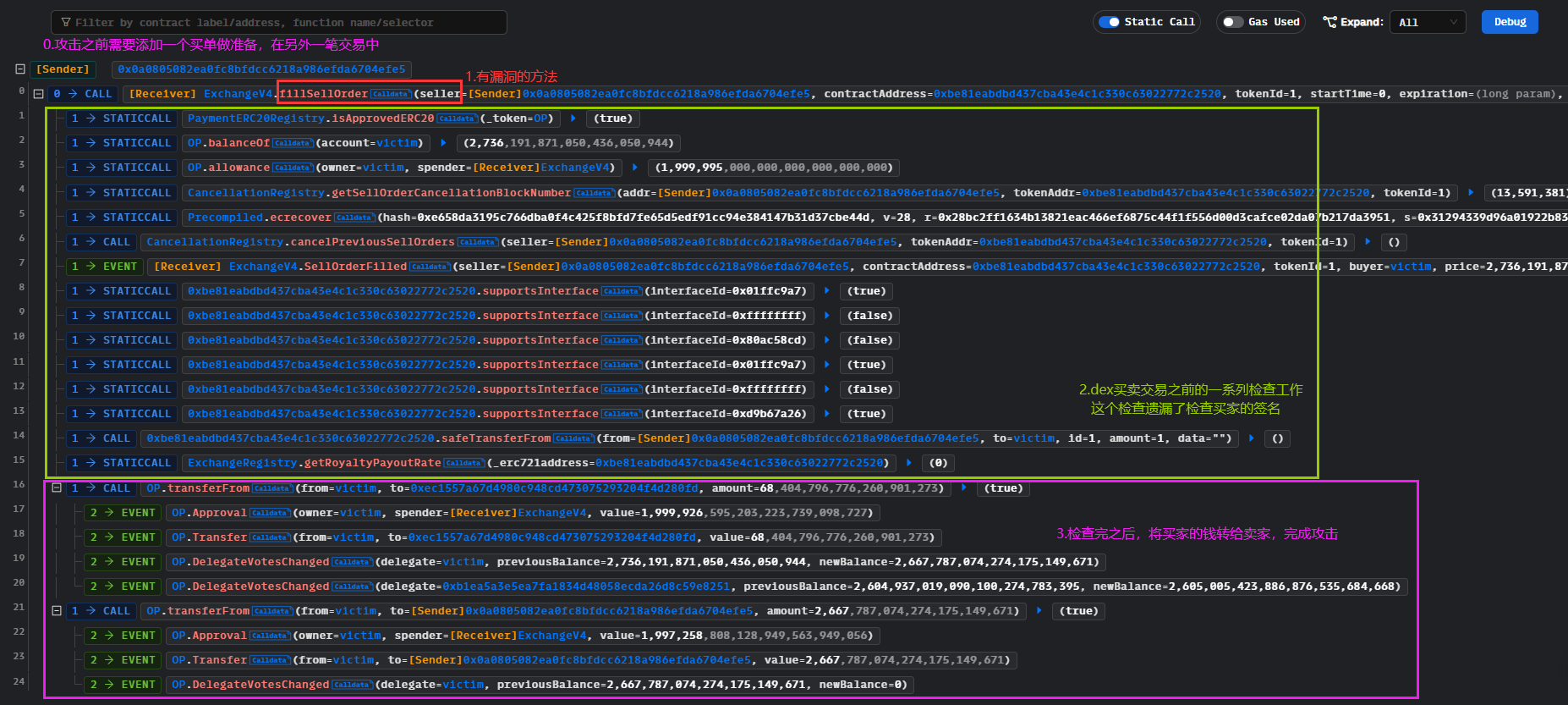Open ExchangeV4 contract link in row 0
Screen dimensions: 1568x705
pos(238,94)
